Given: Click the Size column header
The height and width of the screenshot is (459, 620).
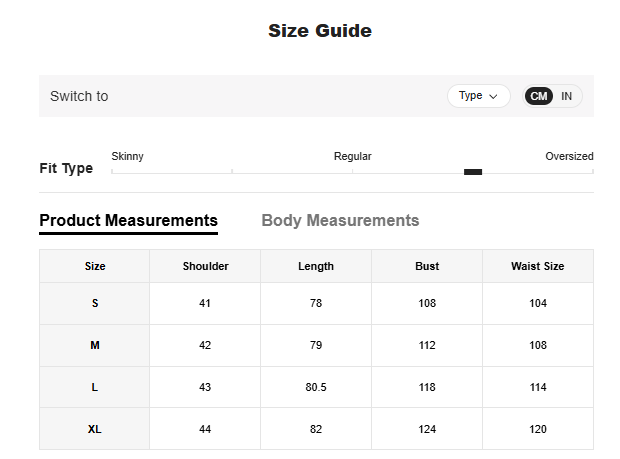Looking at the screenshot, I should pos(95,266).
